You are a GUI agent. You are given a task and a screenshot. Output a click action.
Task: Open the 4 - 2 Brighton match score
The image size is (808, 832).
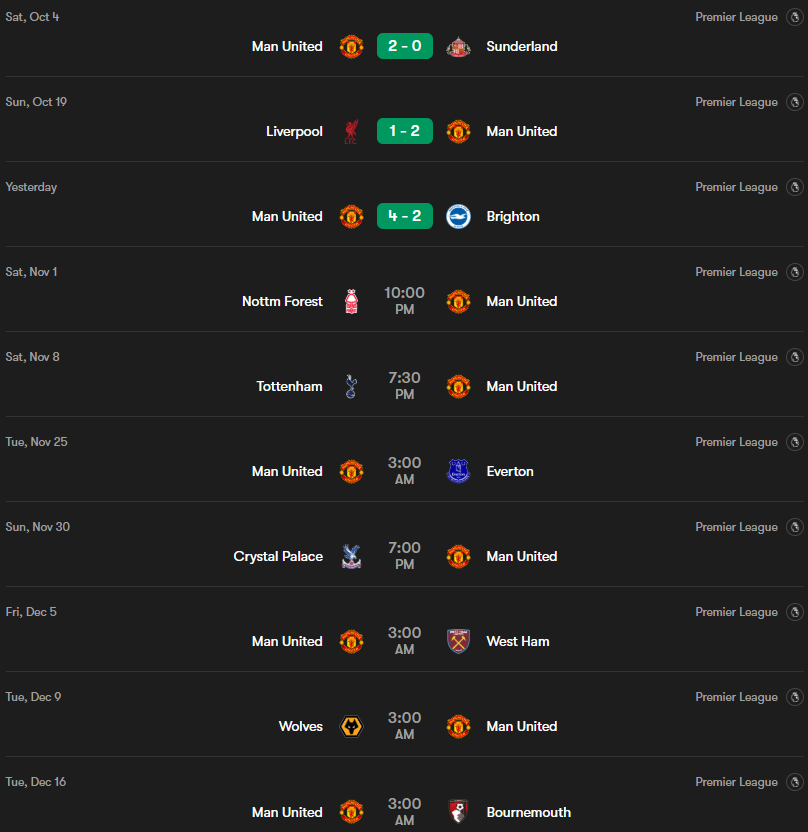click(405, 217)
